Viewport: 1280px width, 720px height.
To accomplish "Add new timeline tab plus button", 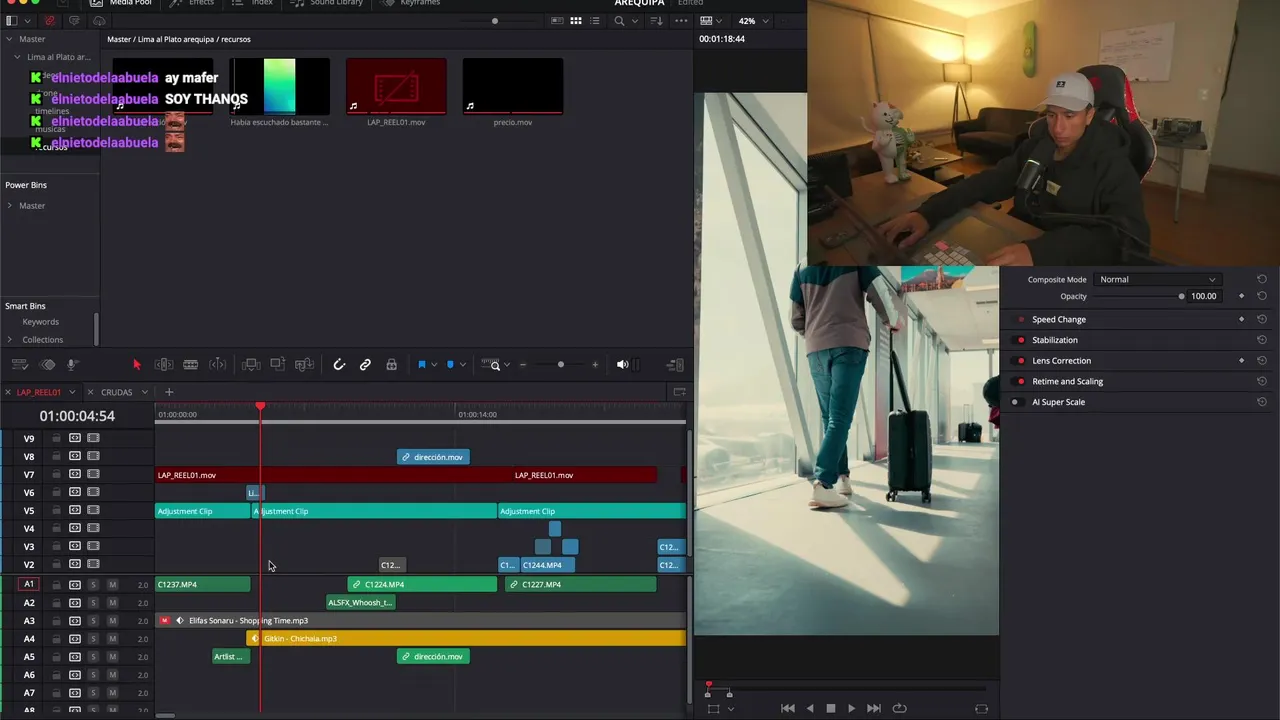I will pos(169,392).
